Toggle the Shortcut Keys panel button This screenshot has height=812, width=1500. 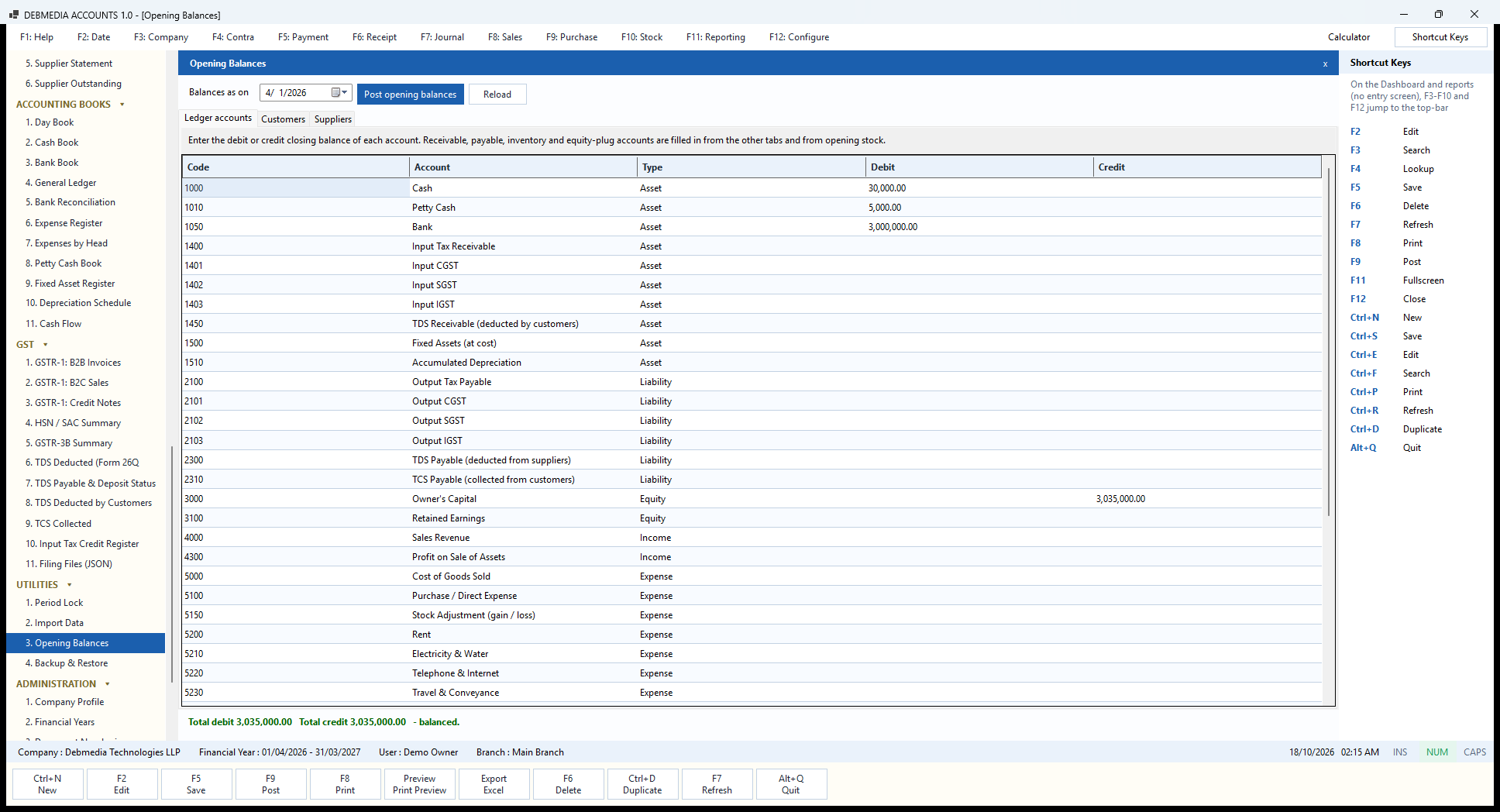[1440, 37]
